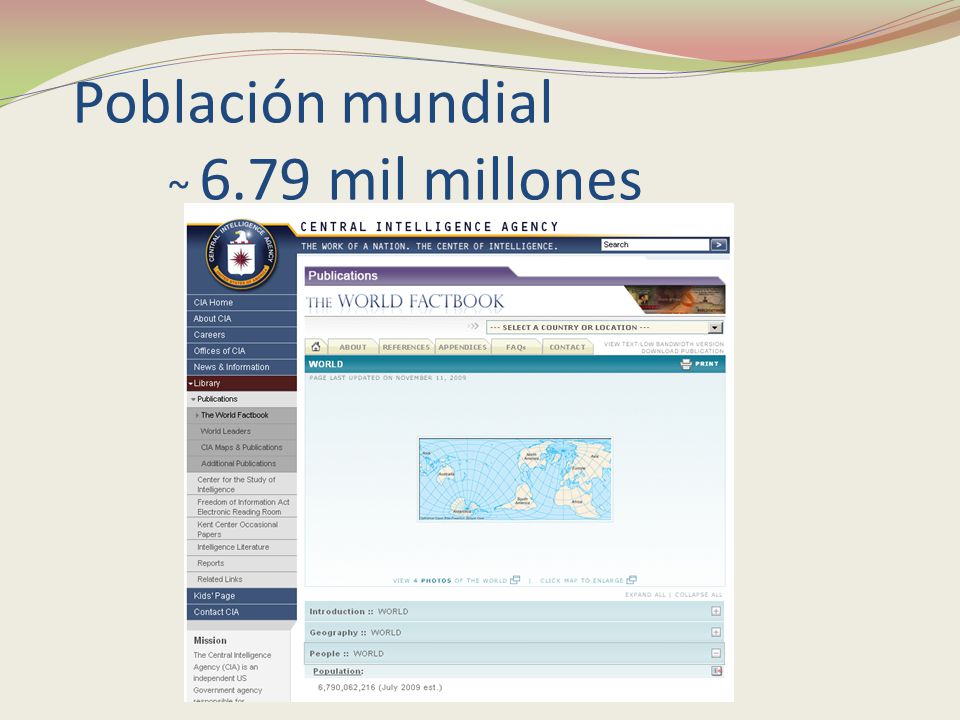Click the printer Print icon
This screenshot has height=720, width=960.
click(x=686, y=364)
